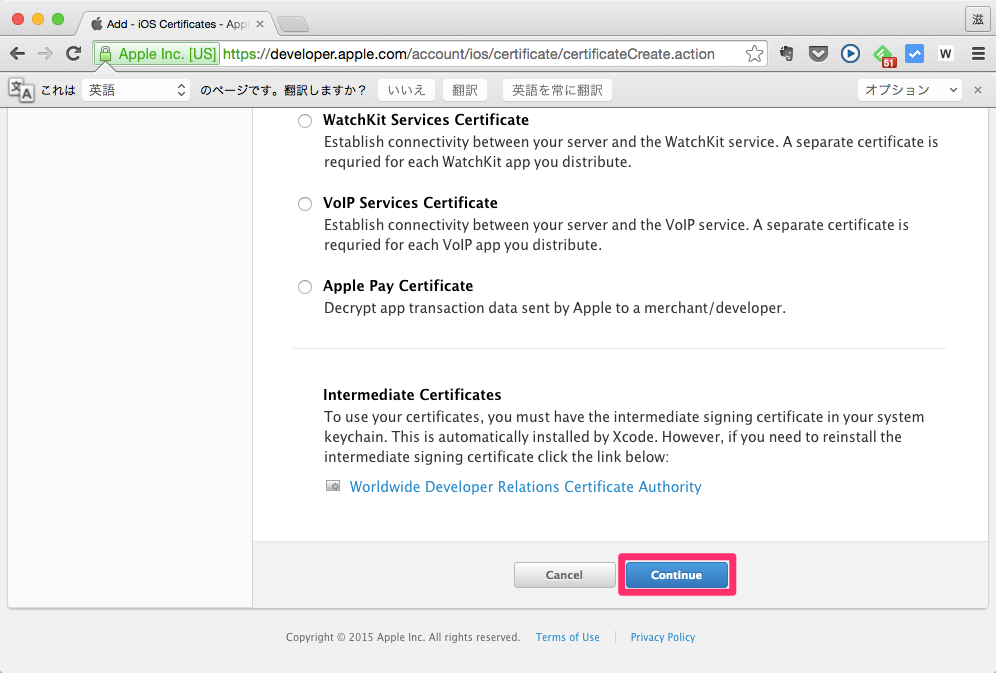Select WatchKit Services Certificate radio button
Image resolution: width=996 pixels, height=673 pixels.
point(305,121)
